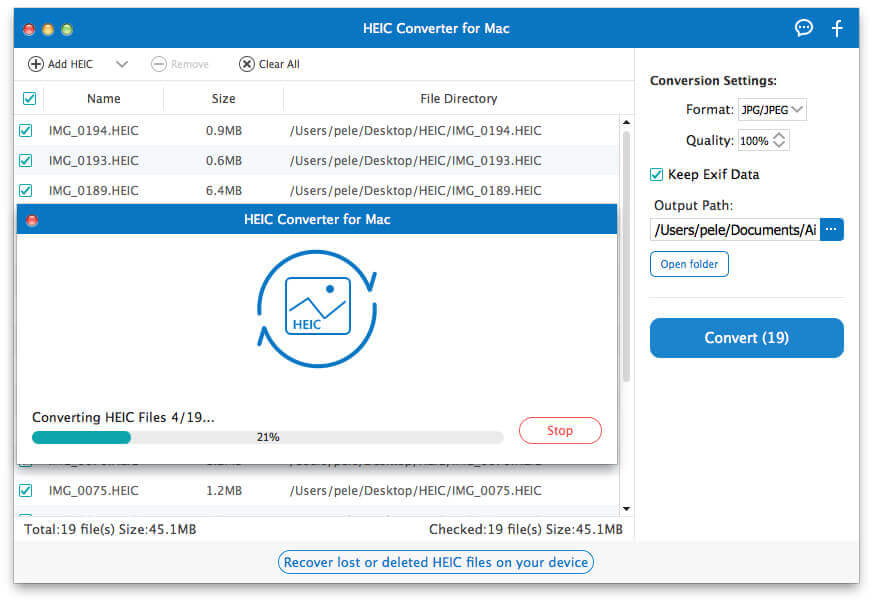
Task: Toggle the Keep Exif Data checkbox
Action: pyautogui.click(x=656, y=174)
